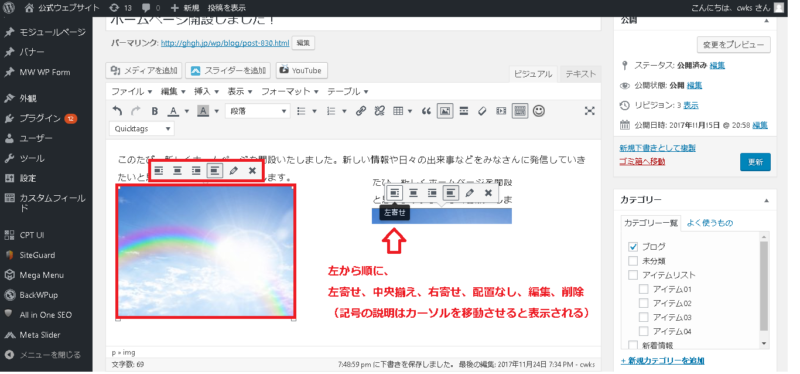The height and width of the screenshot is (374, 800).
Task: Open the フォーマット menu
Action: click(x=290, y=92)
